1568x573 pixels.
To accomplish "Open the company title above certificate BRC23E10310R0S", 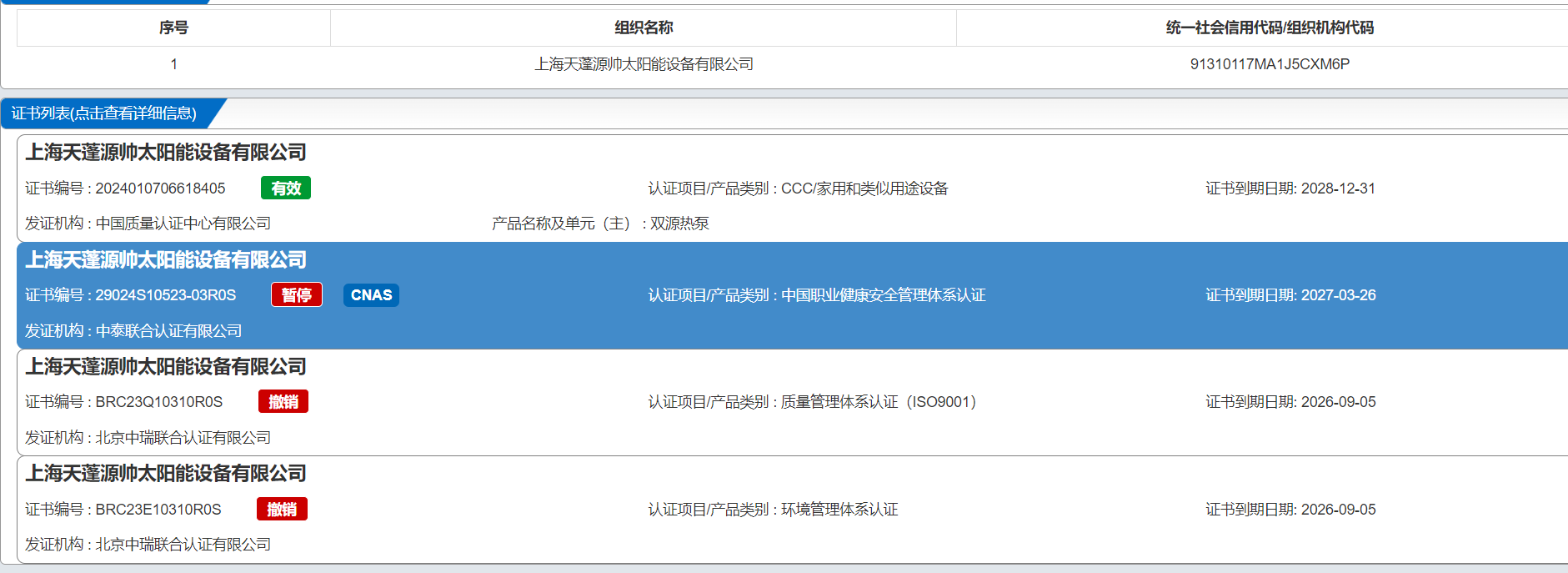I will [166, 474].
